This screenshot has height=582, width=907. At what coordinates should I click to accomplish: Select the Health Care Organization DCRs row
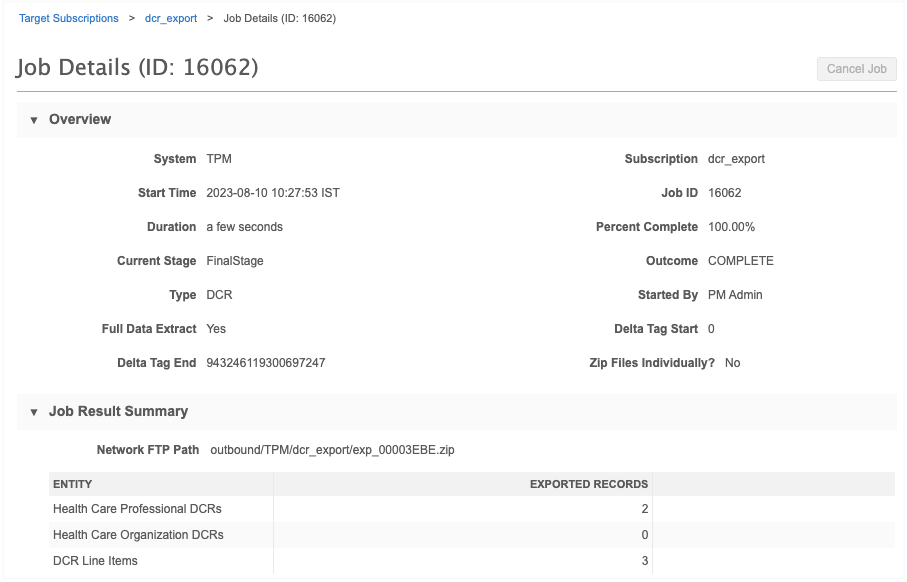coord(138,535)
